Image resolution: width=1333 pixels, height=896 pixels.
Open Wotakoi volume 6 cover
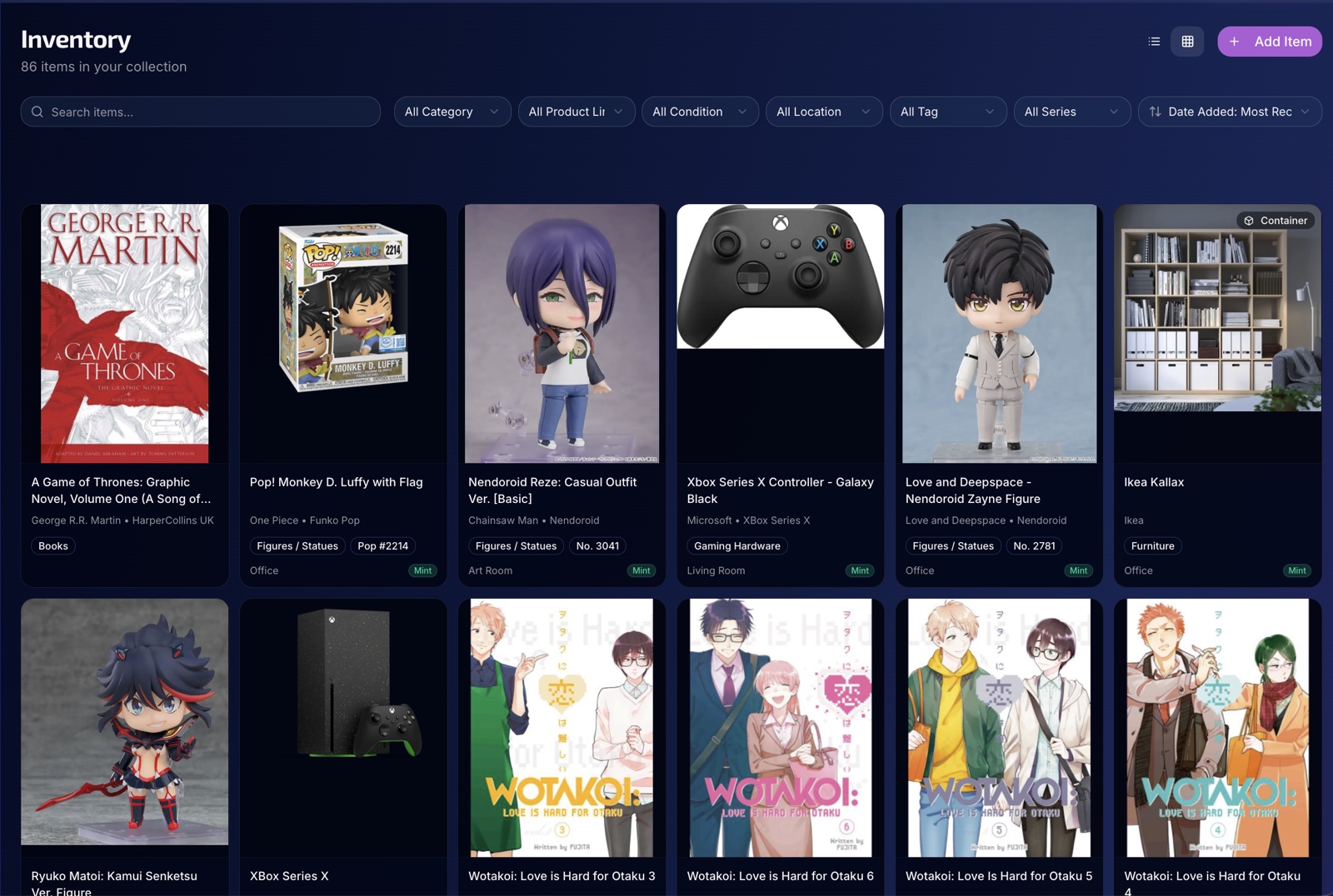[x=781, y=728]
